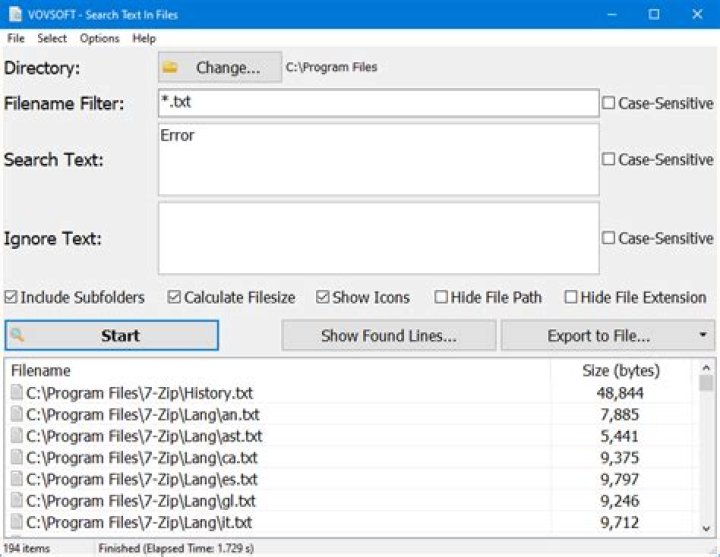The width and height of the screenshot is (720, 557).
Task: Click the size value 9,246
Action: (x=620, y=501)
